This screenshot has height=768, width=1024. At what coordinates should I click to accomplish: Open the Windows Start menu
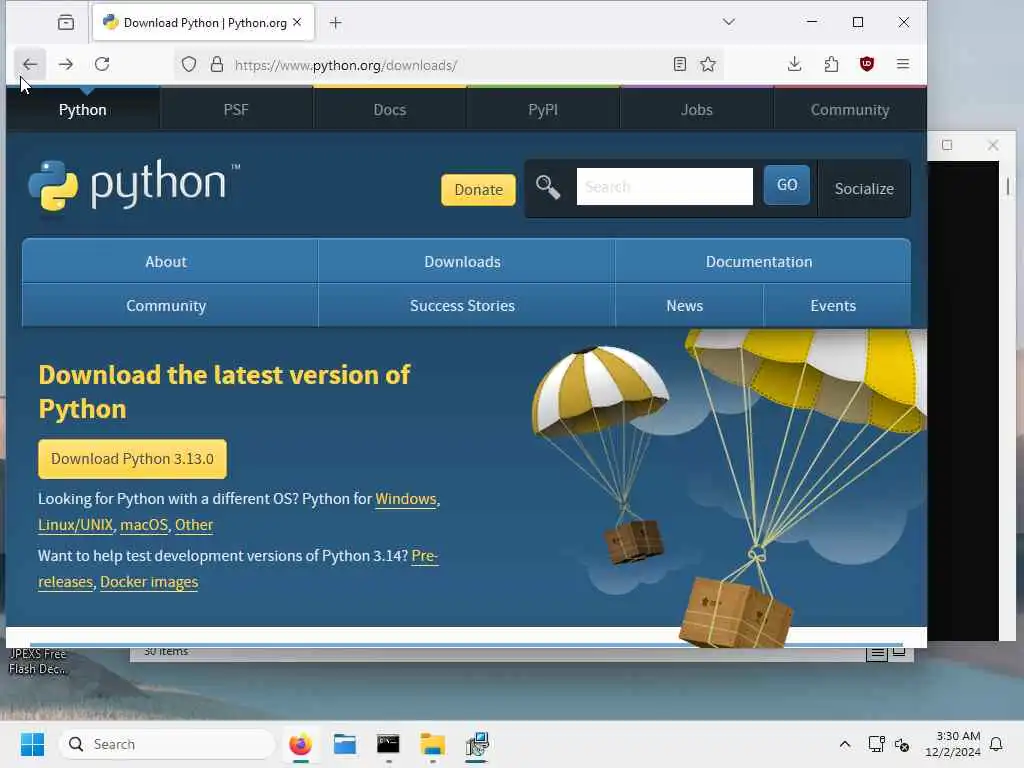32,744
